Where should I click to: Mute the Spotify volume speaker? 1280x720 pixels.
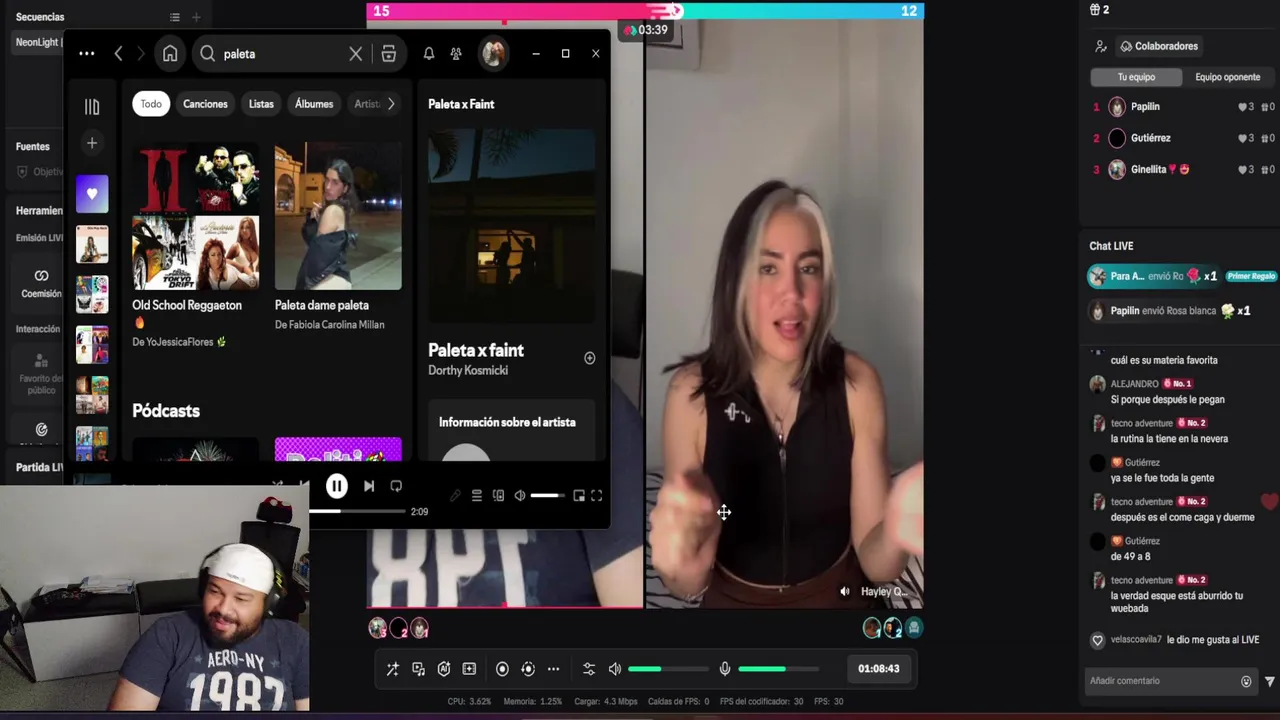click(519, 496)
